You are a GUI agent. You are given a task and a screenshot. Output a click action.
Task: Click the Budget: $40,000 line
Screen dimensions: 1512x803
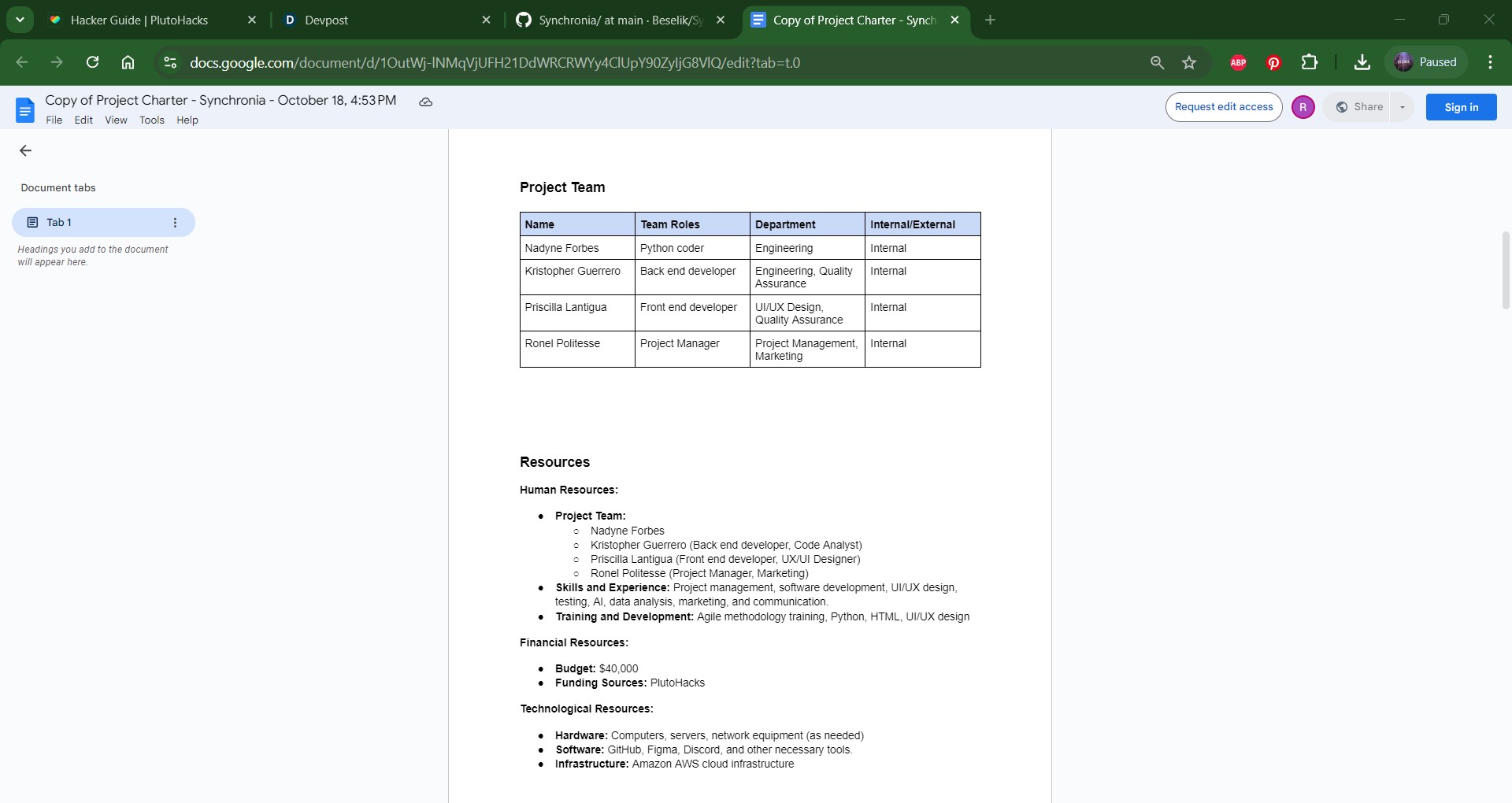pos(596,668)
